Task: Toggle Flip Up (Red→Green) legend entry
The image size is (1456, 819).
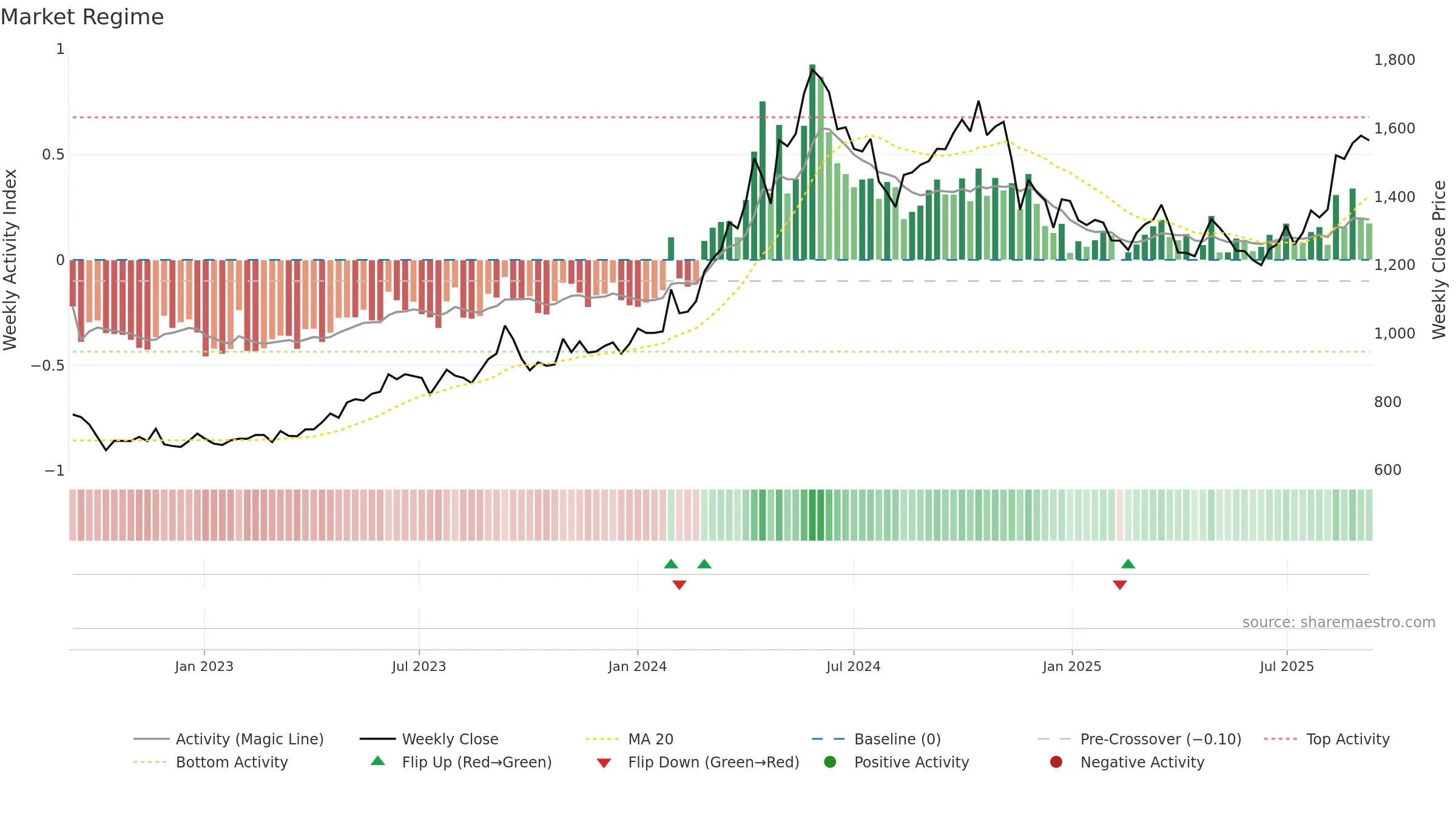Action: pyautogui.click(x=461, y=762)
